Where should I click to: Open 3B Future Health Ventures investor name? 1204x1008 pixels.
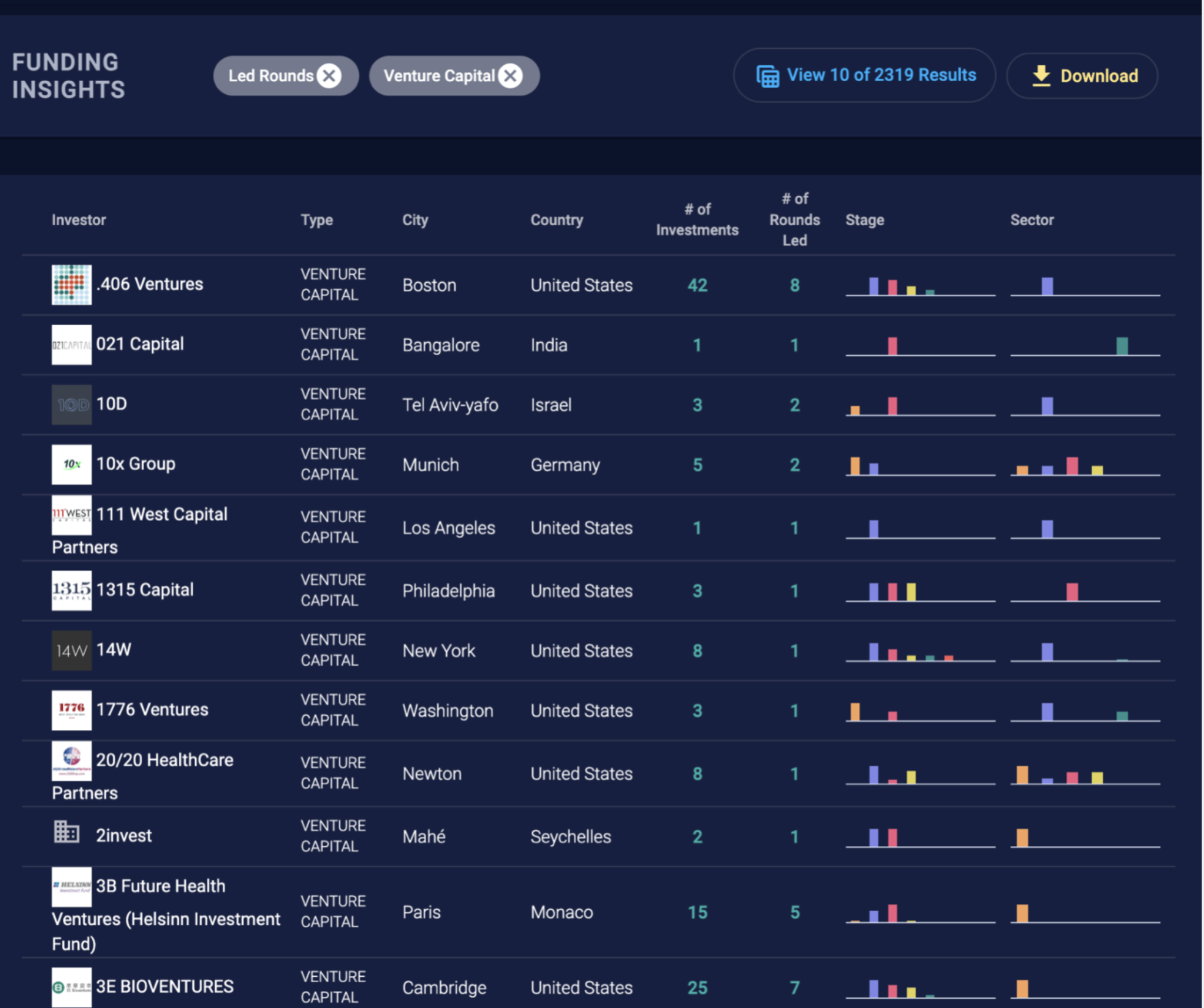pos(166,915)
